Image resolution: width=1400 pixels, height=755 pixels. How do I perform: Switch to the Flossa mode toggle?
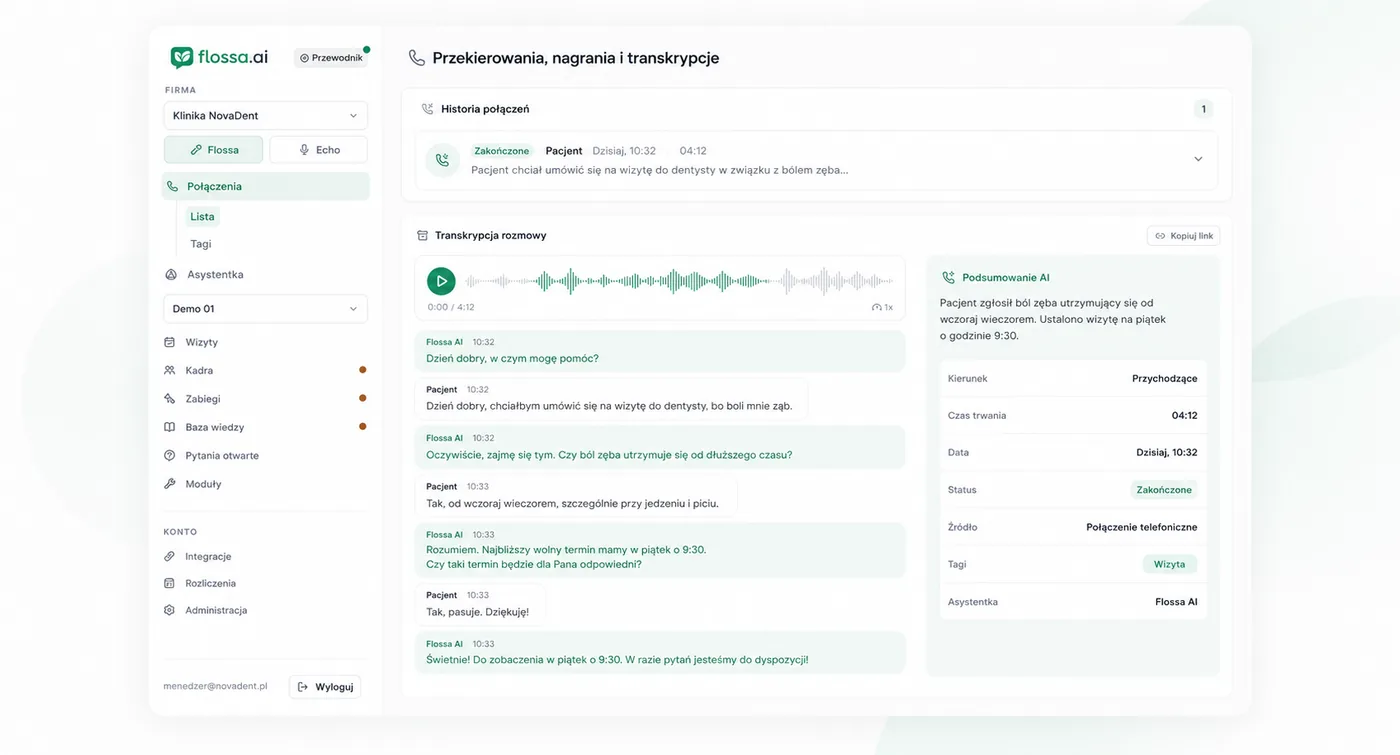pyautogui.click(x=214, y=150)
